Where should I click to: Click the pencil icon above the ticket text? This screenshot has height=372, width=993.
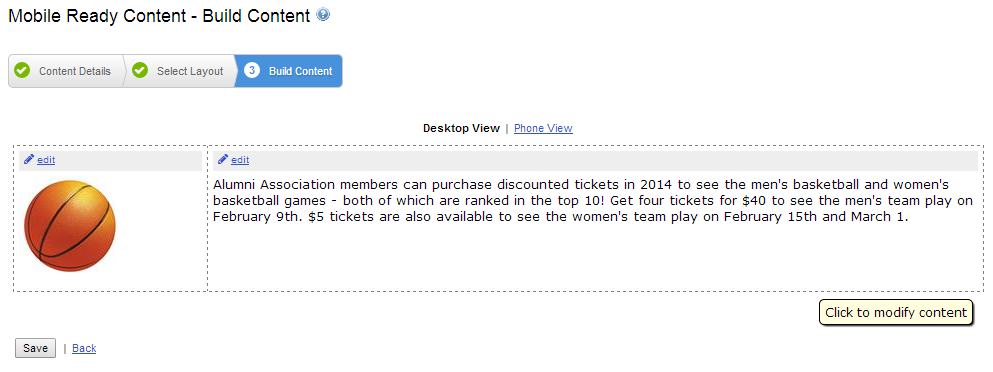tap(222, 159)
